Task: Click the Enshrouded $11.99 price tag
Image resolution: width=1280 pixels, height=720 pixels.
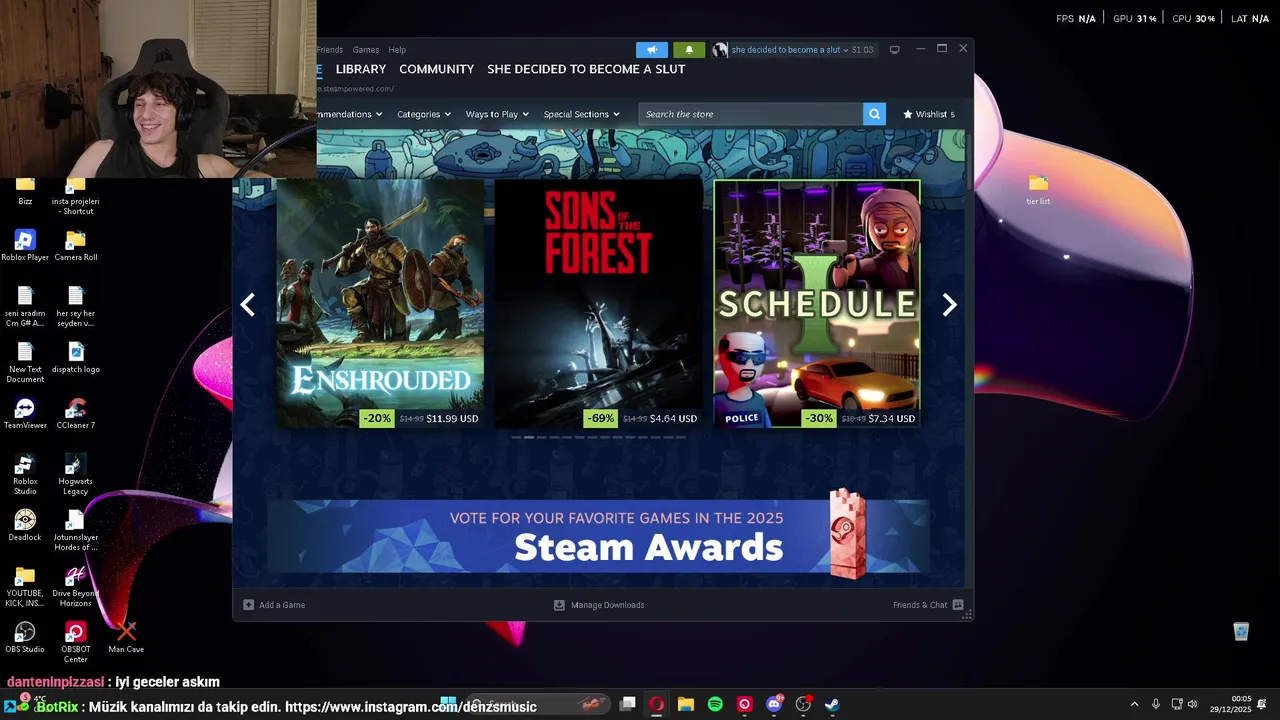Action: (452, 418)
